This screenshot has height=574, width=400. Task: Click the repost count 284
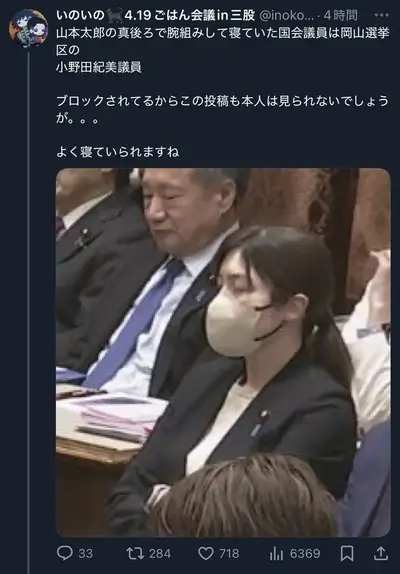(159, 554)
